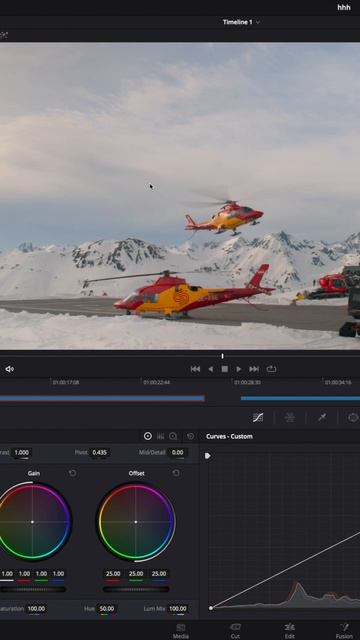Image resolution: width=360 pixels, height=640 pixels.
Task: Click the Curves - Custom panel title
Action: [x=229, y=436]
